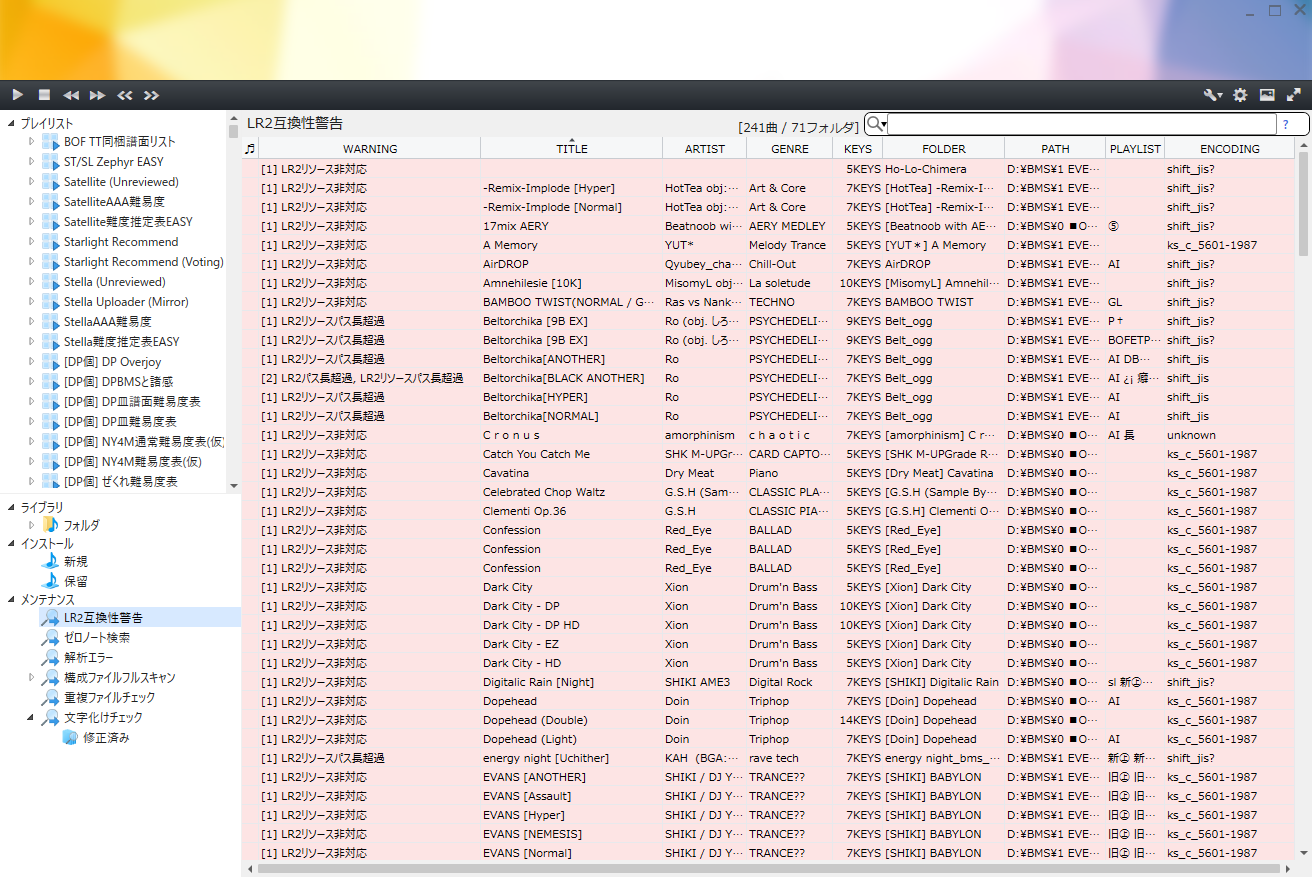Screen dimensions: 1312x877
Task: Collapse the プレイリスト tree section
Action: [12, 123]
